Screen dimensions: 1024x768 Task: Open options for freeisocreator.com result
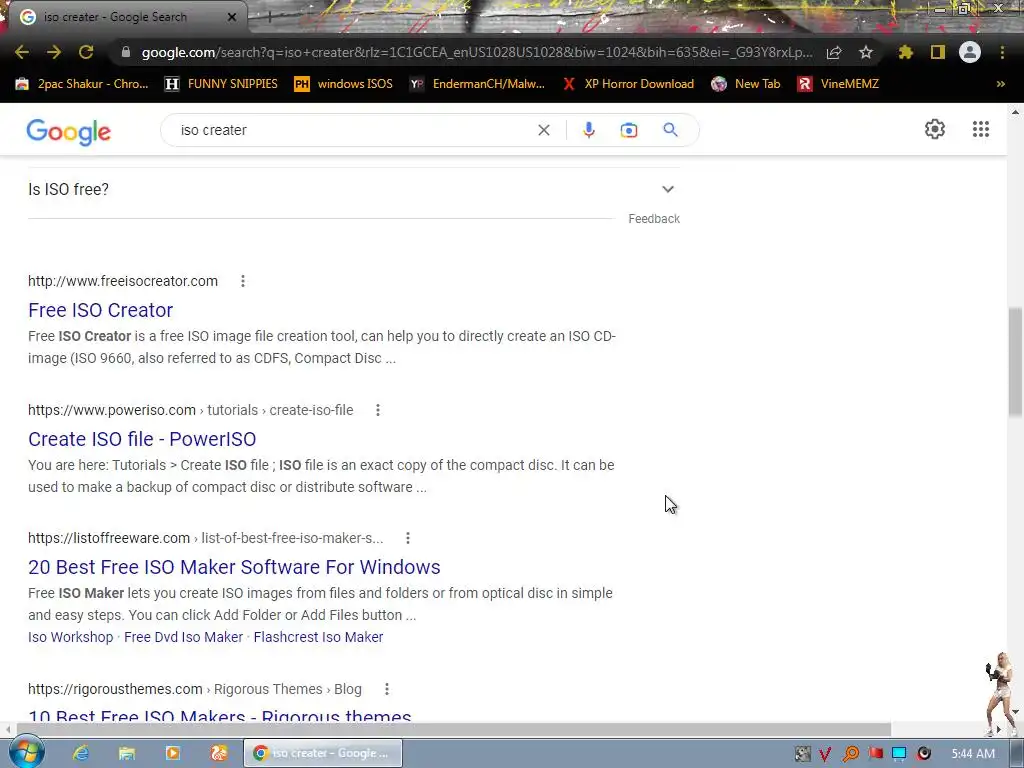click(x=243, y=281)
